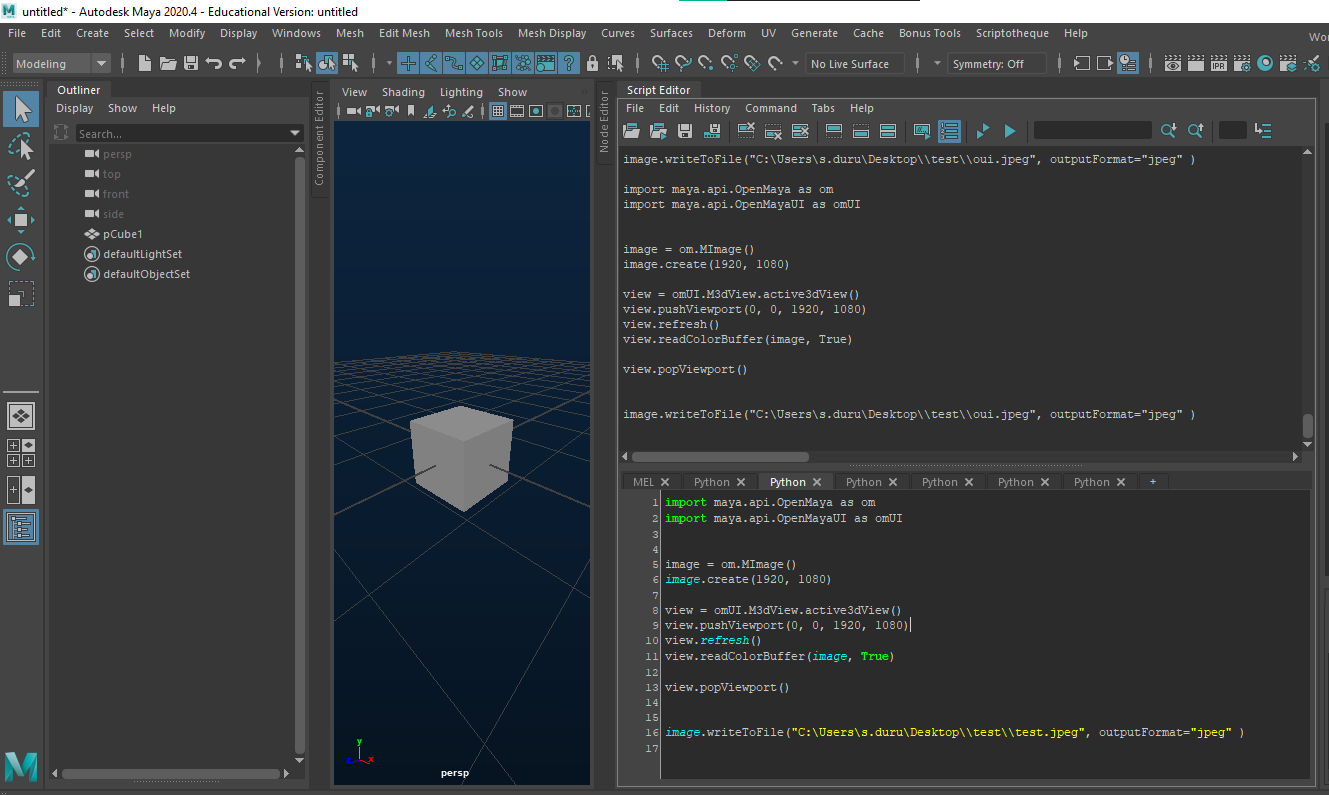Save the script to the shelf
The image size is (1329, 795).
click(x=711, y=130)
